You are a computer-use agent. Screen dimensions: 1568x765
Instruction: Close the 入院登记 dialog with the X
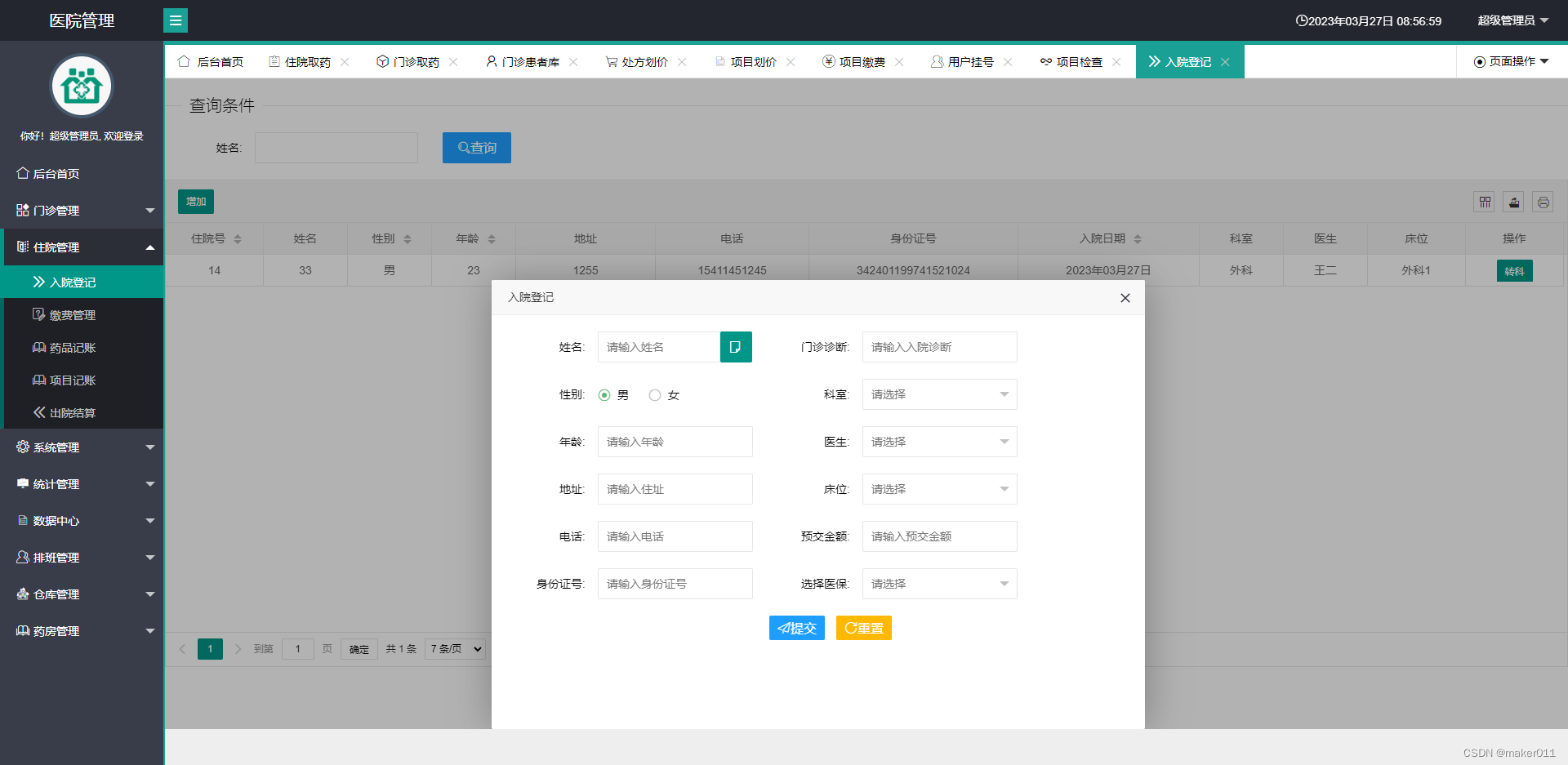point(1125,298)
